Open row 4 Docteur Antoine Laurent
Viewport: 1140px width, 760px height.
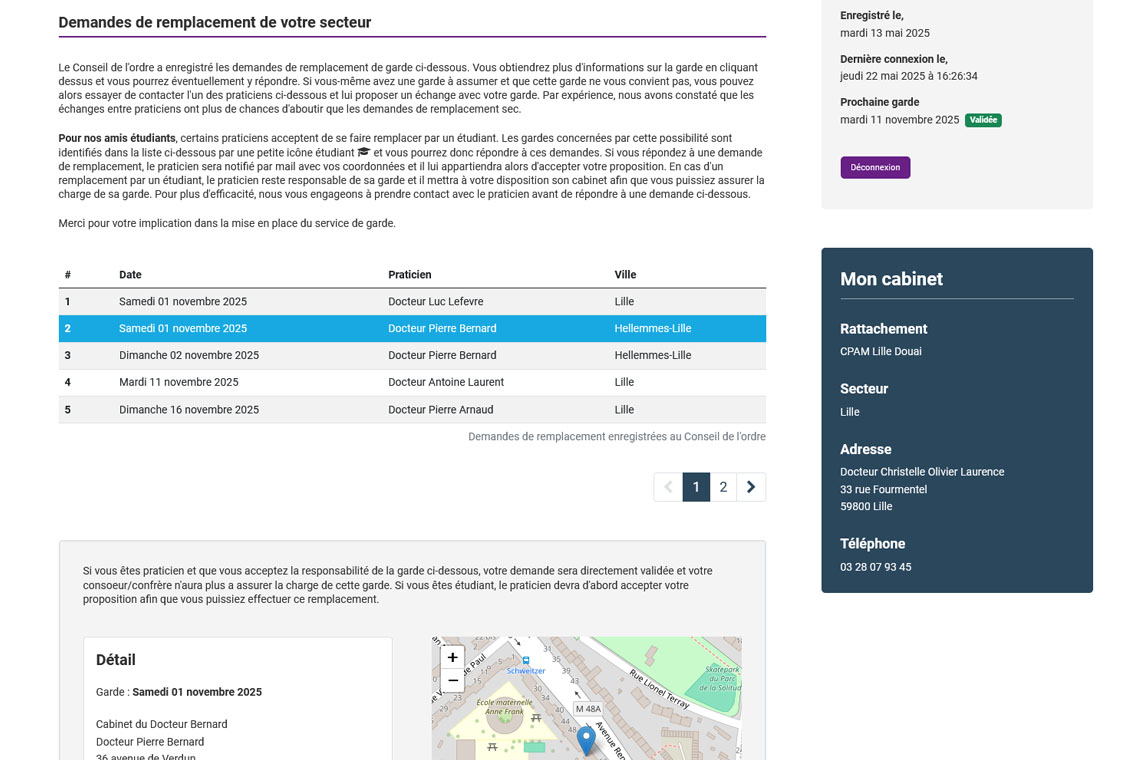tap(412, 383)
